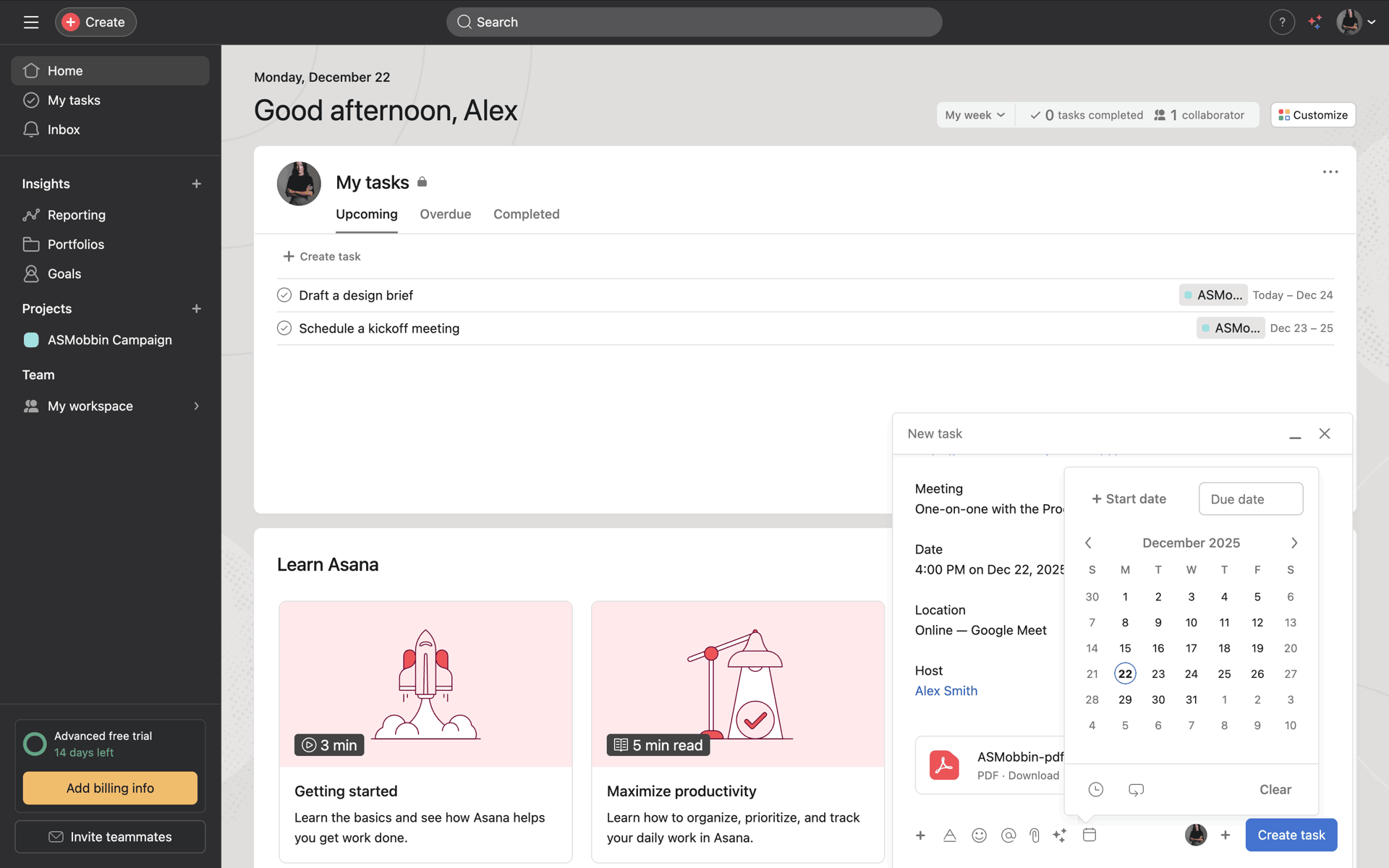Switch to the Overdue tab
The image size is (1389, 868).
coord(446,214)
